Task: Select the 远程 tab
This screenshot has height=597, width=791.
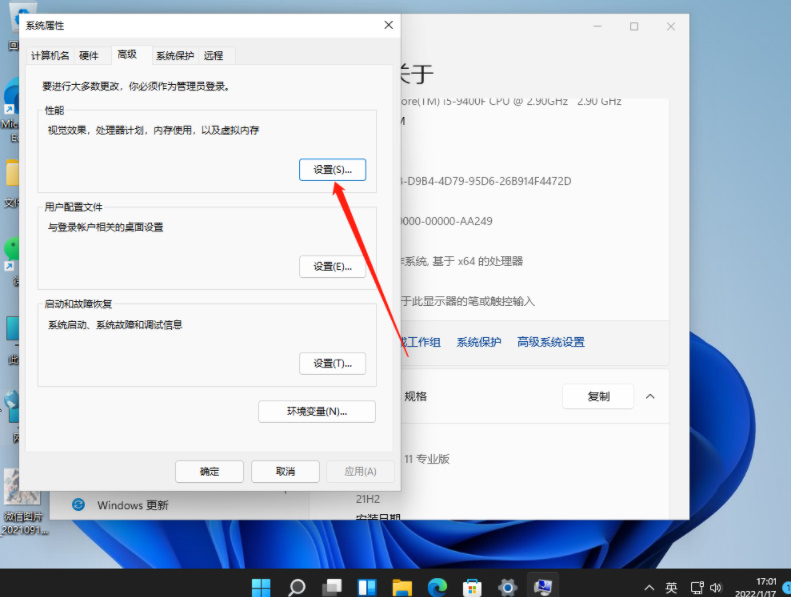Action: (213, 56)
